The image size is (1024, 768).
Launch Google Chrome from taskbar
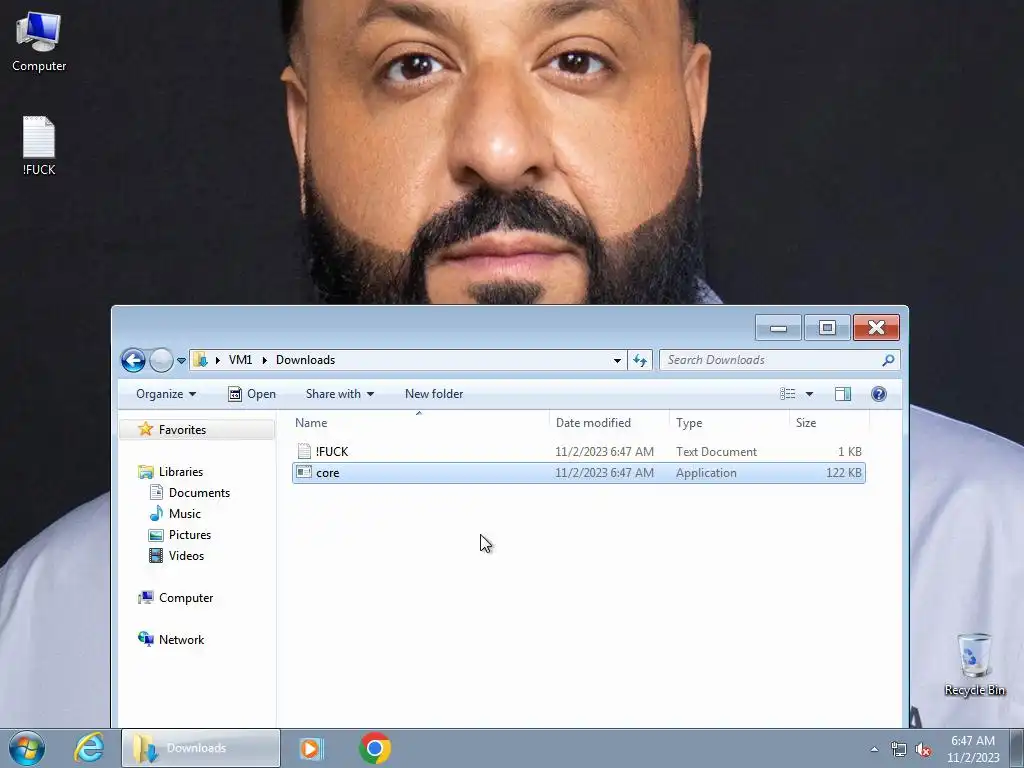(375, 748)
